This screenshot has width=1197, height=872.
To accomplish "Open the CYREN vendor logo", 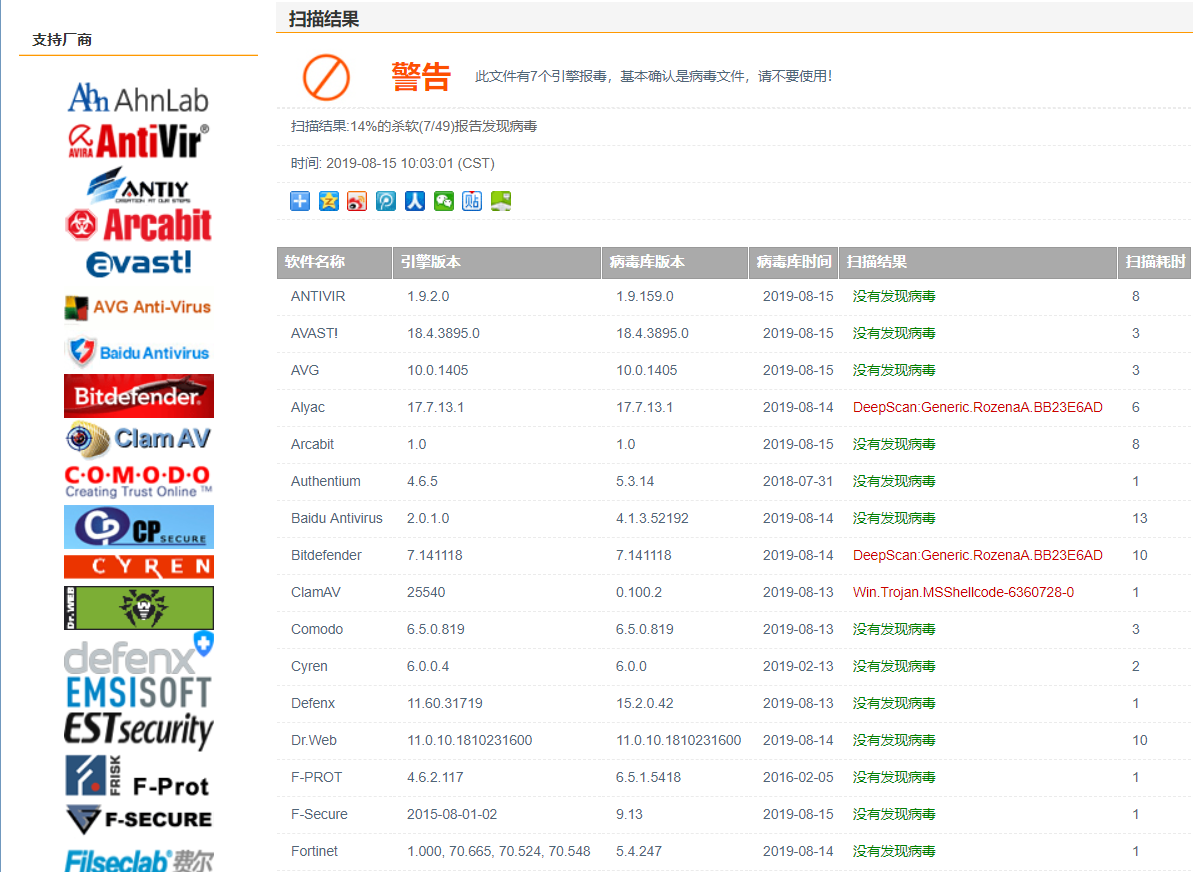I will (x=139, y=567).
